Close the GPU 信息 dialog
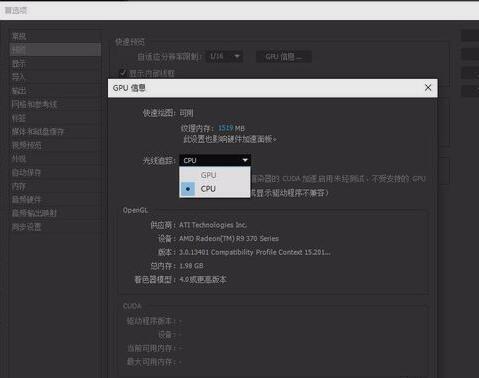The height and width of the screenshot is (378, 479). coord(428,88)
